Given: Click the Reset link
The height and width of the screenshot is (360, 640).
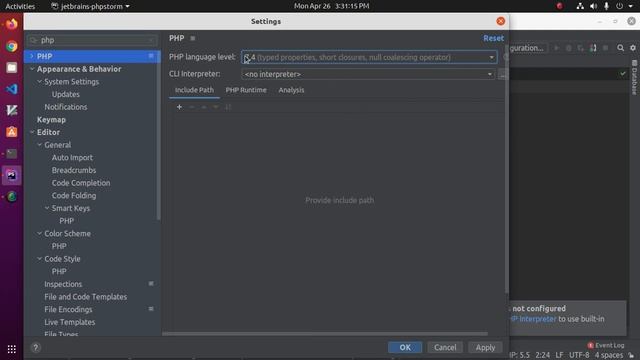Looking at the screenshot, I should point(493,38).
